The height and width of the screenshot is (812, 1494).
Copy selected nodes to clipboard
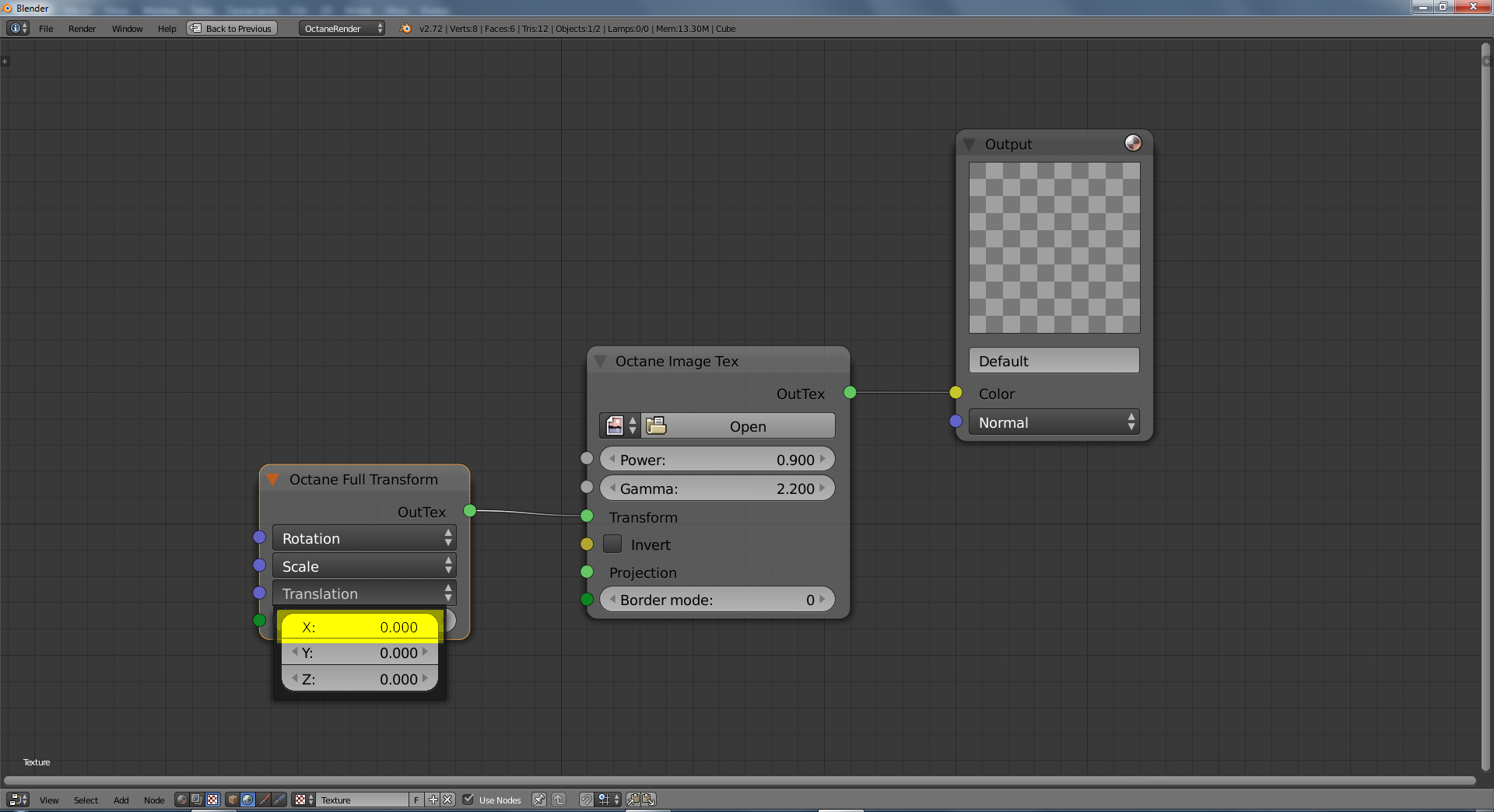pos(633,800)
